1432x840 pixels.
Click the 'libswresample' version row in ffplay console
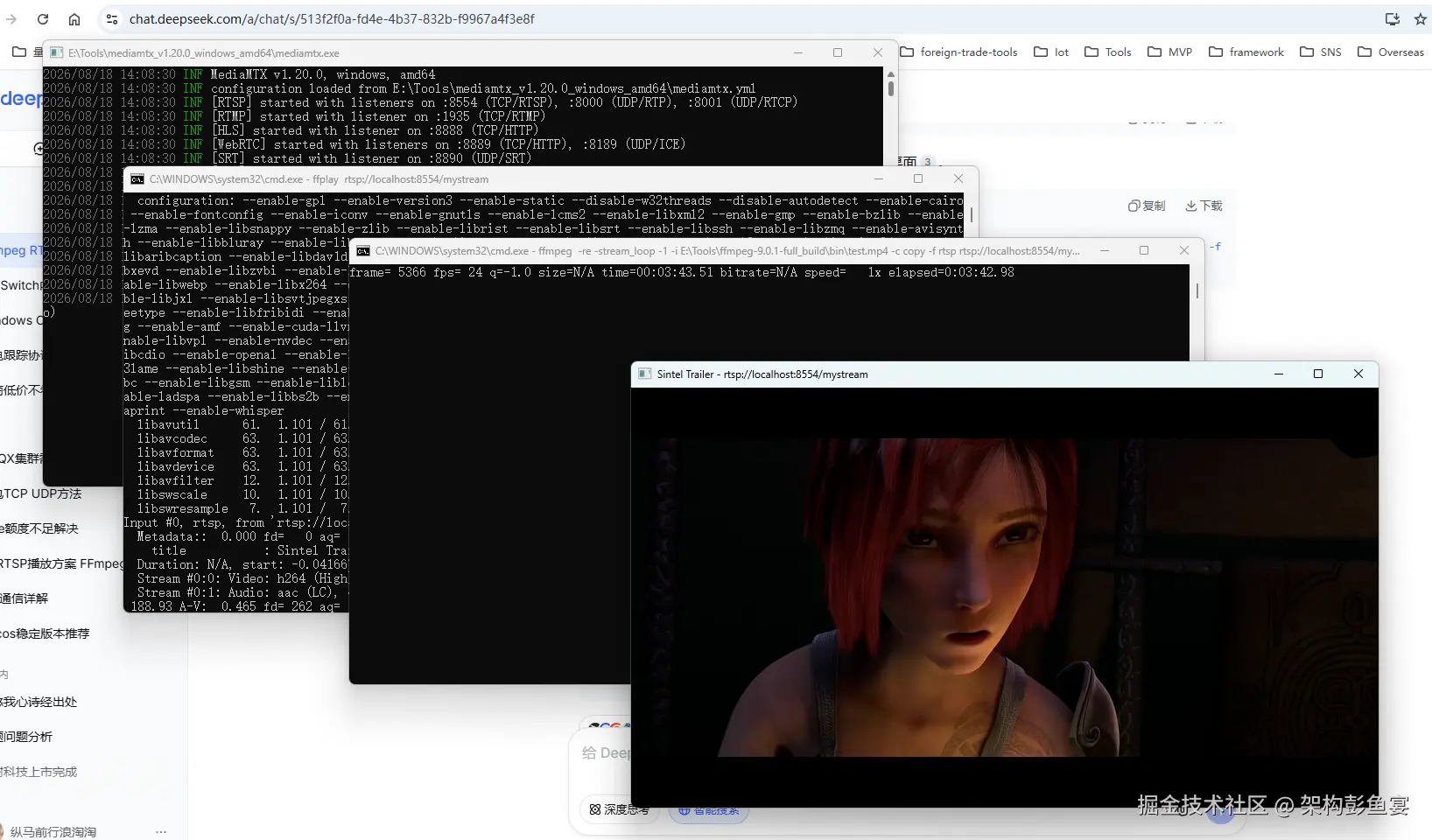click(x=242, y=508)
